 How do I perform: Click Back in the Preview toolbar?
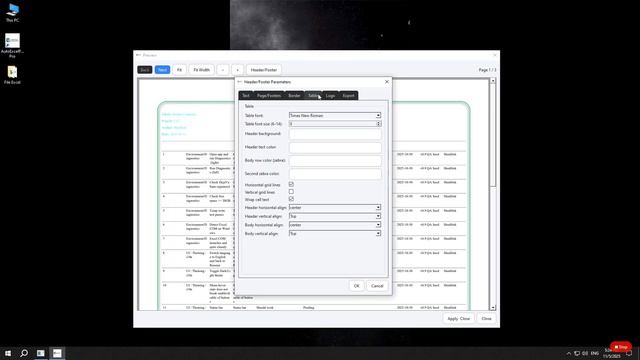(144, 70)
